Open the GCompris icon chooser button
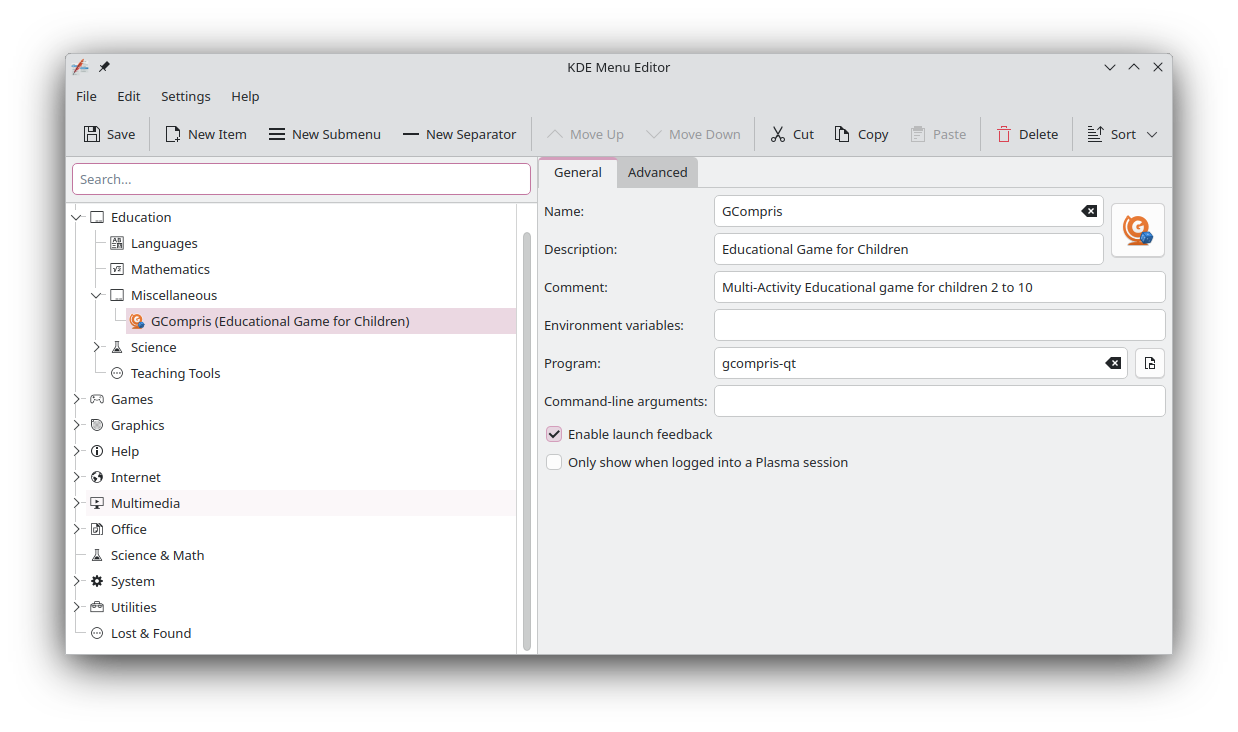This screenshot has height=732, width=1238. pos(1137,229)
